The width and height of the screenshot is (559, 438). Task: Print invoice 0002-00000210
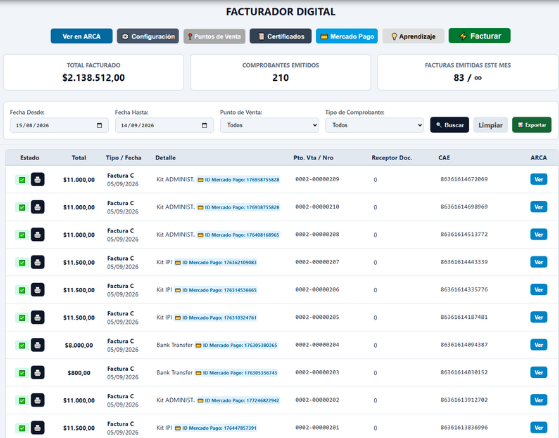coord(37,207)
